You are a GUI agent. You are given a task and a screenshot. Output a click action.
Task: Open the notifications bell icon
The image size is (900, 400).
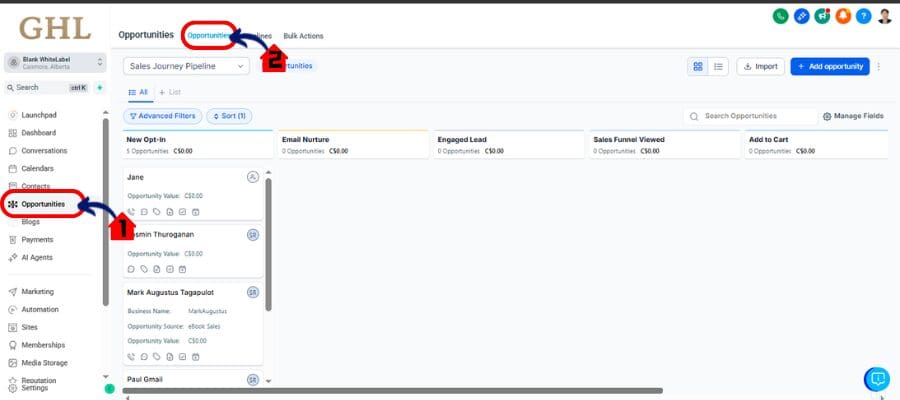point(843,16)
